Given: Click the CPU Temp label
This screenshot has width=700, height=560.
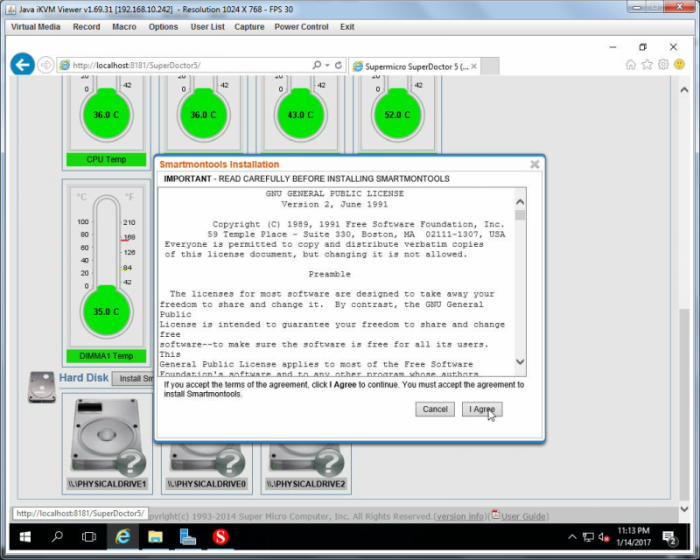Looking at the screenshot, I should pos(106,159).
